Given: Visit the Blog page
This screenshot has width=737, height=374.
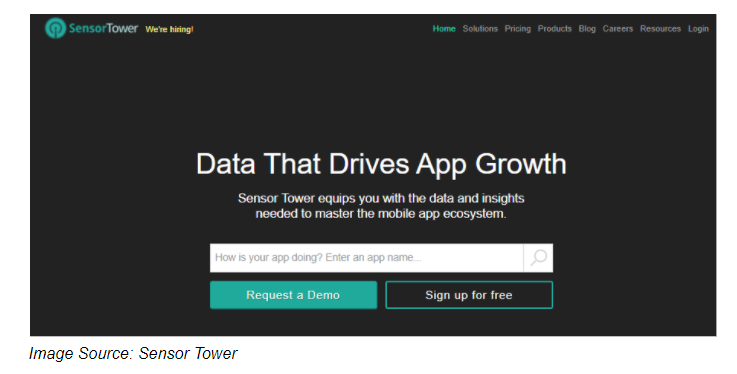Looking at the screenshot, I should click(x=587, y=29).
